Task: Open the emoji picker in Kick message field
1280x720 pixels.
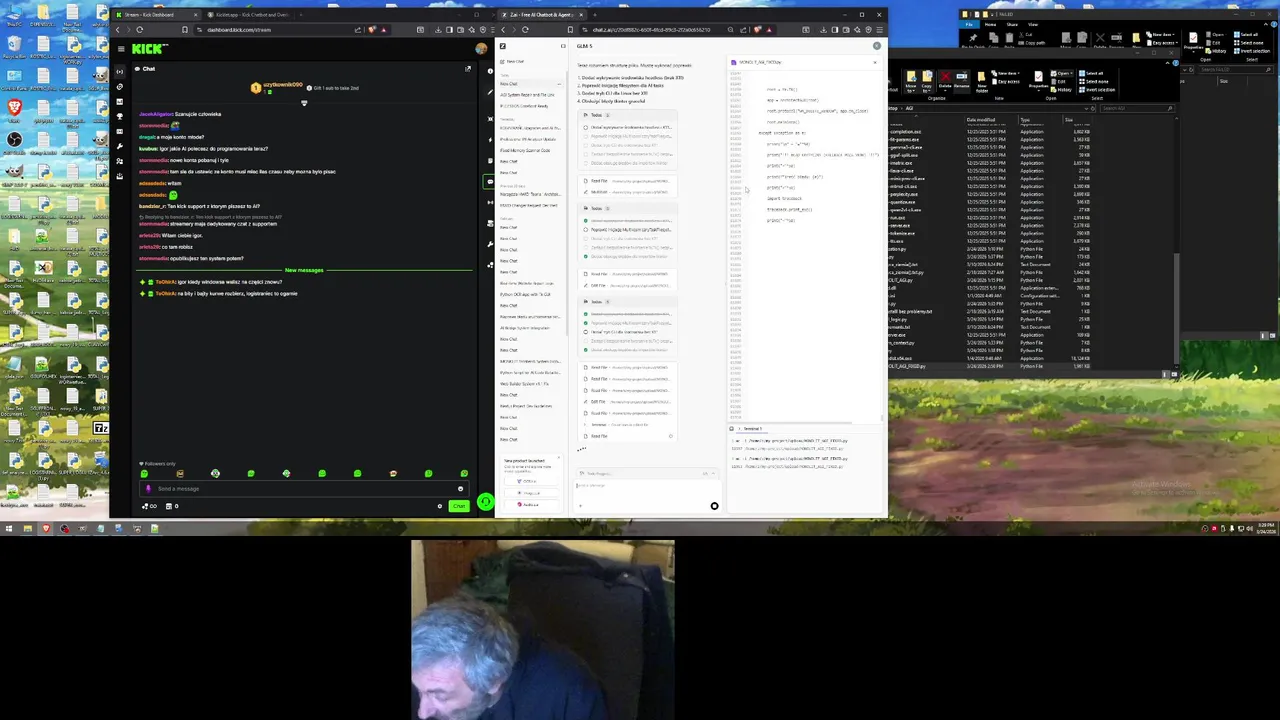Action: 460,489
